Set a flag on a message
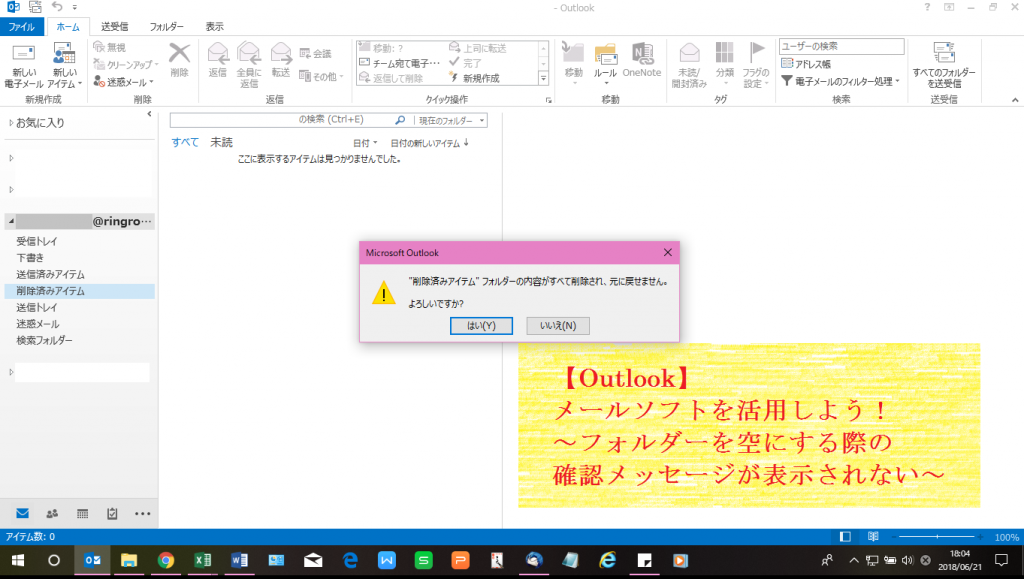1024x579 pixels. pyautogui.click(x=757, y=60)
